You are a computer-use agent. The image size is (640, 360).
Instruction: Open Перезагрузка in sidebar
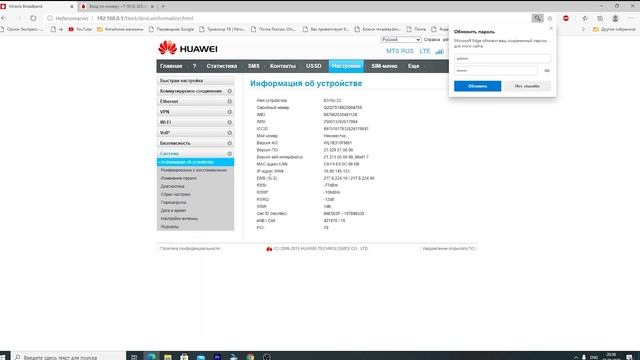[173, 202]
